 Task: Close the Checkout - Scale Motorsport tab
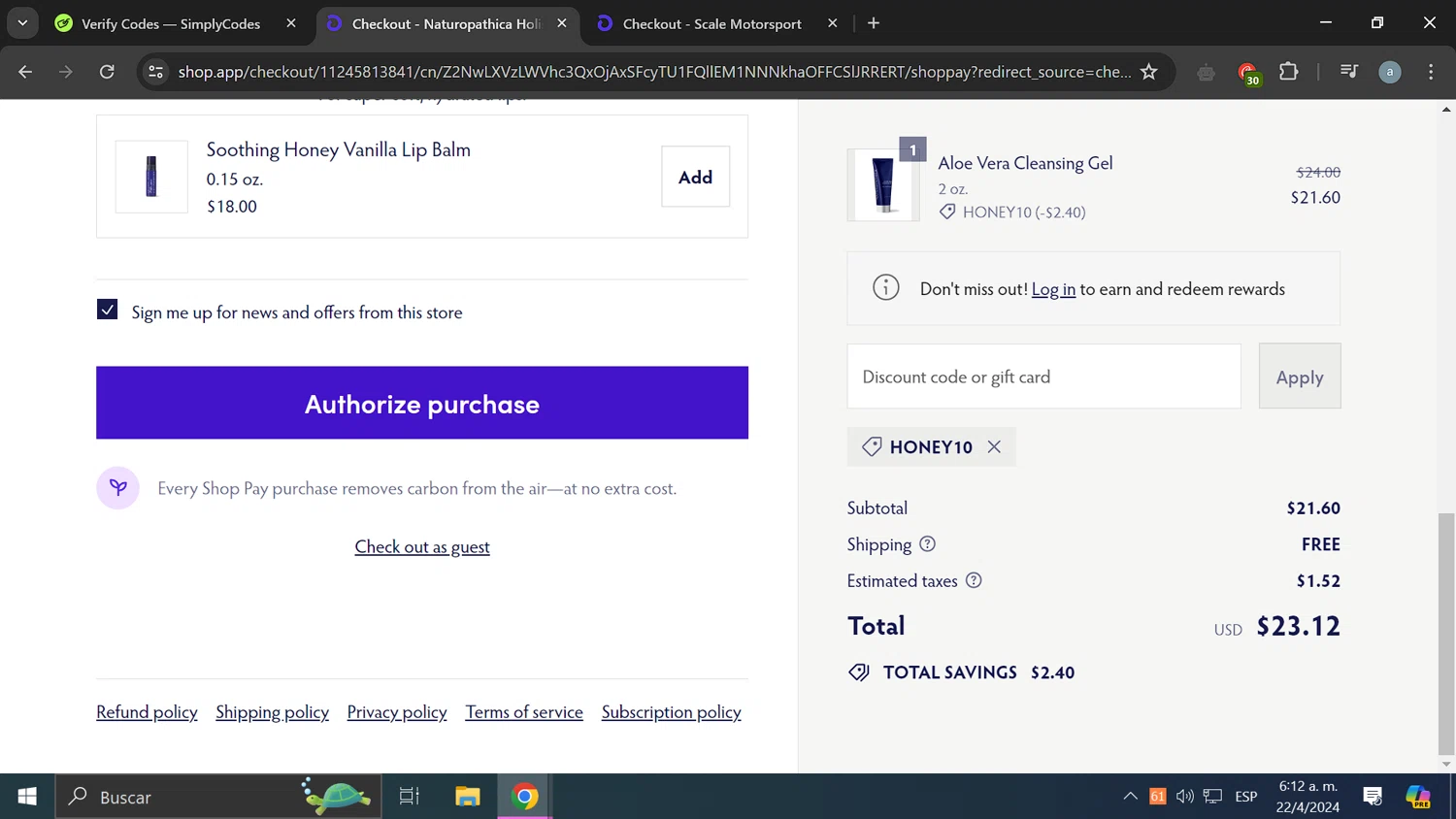[x=832, y=23]
